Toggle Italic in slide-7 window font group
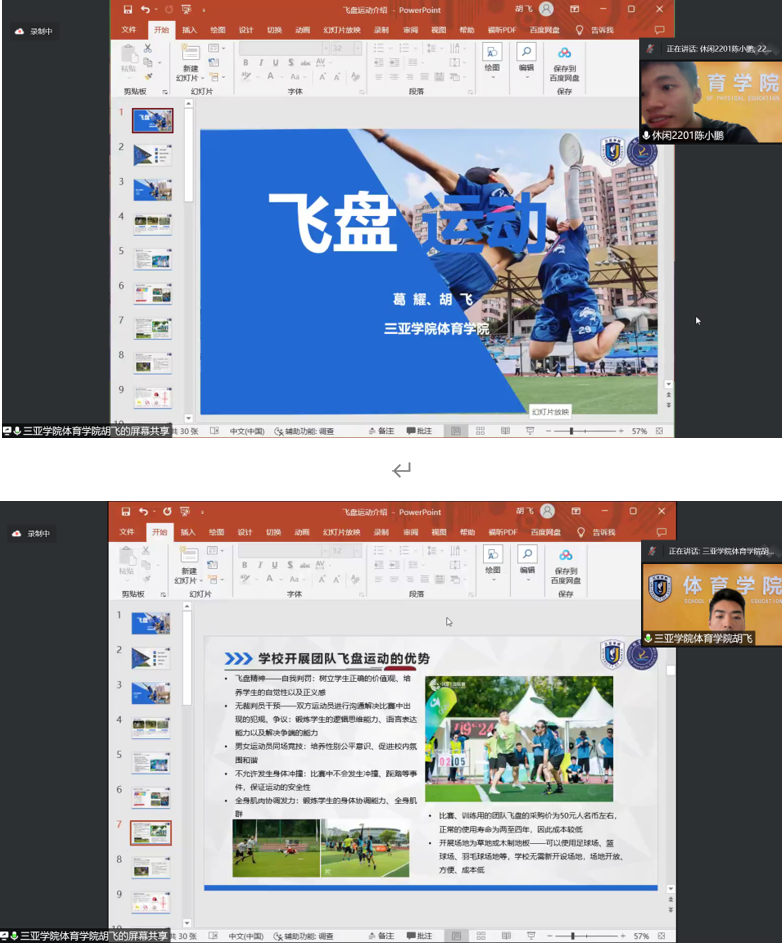 (259, 565)
